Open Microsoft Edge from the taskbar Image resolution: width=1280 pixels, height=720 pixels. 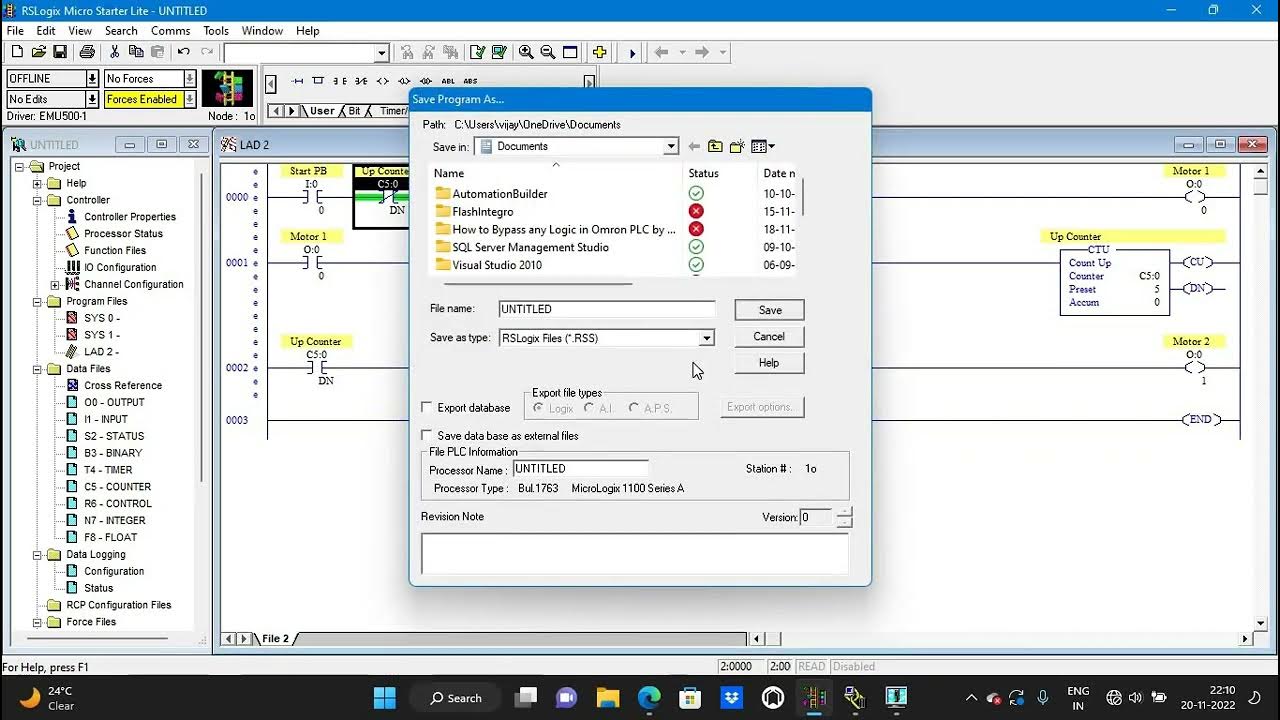[649, 697]
